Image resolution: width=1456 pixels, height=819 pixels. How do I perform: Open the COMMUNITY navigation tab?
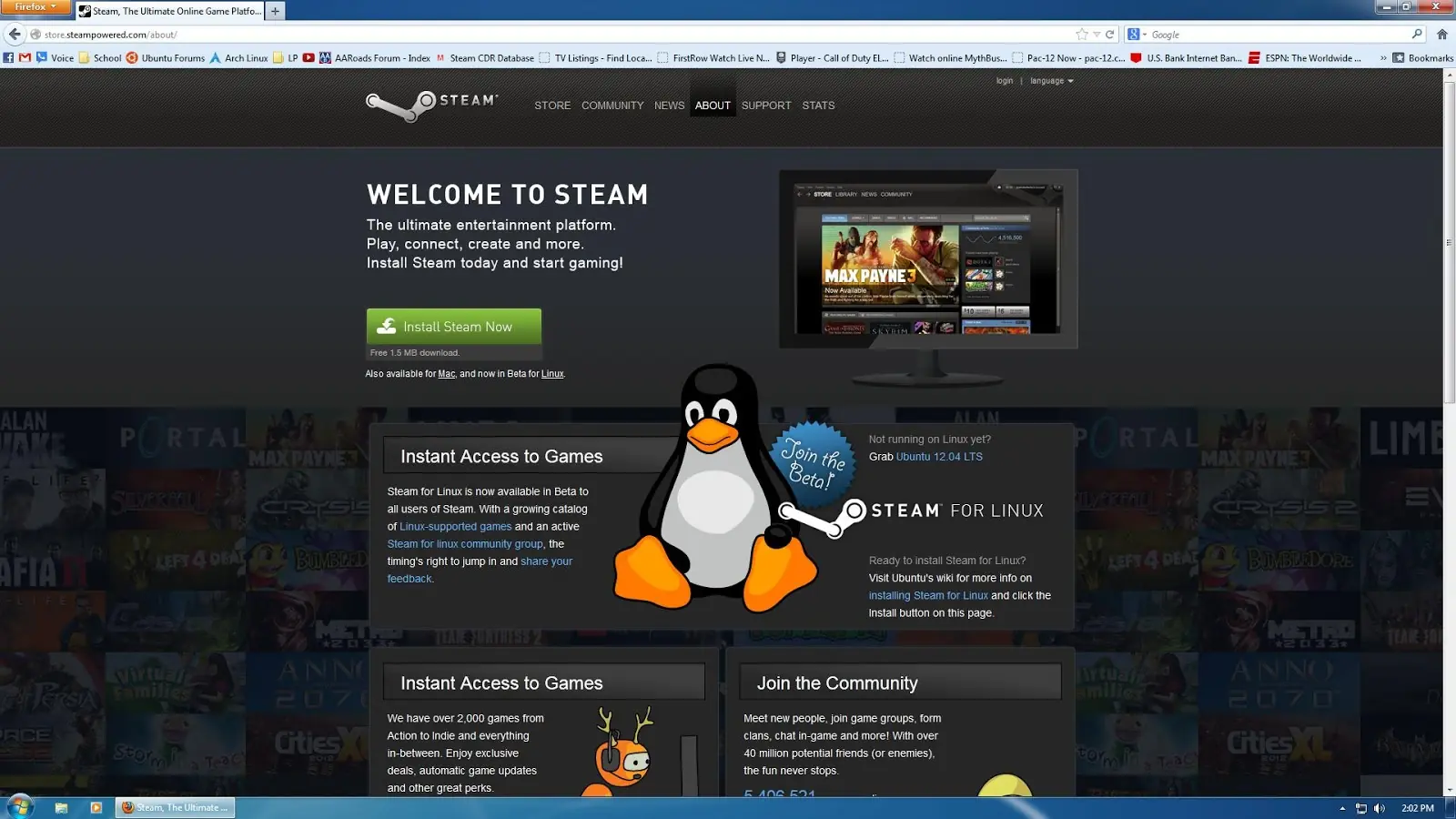click(x=612, y=106)
